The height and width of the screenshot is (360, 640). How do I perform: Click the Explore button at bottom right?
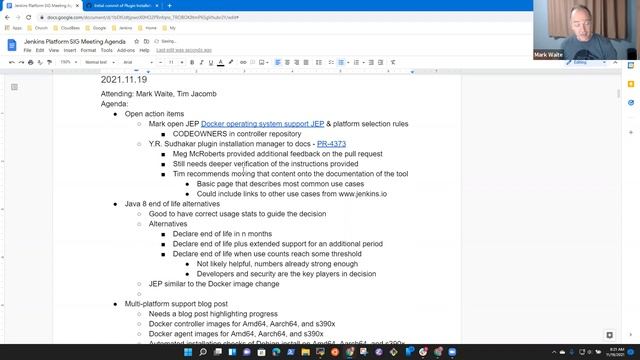tap(609, 335)
